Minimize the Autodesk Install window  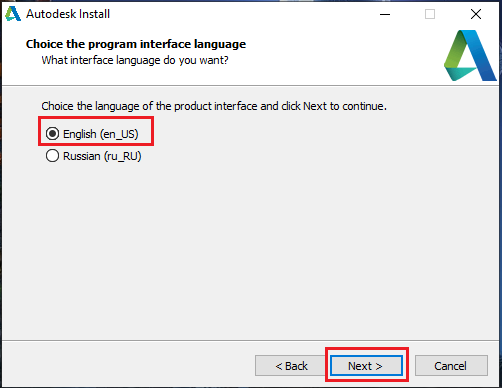click(385, 14)
